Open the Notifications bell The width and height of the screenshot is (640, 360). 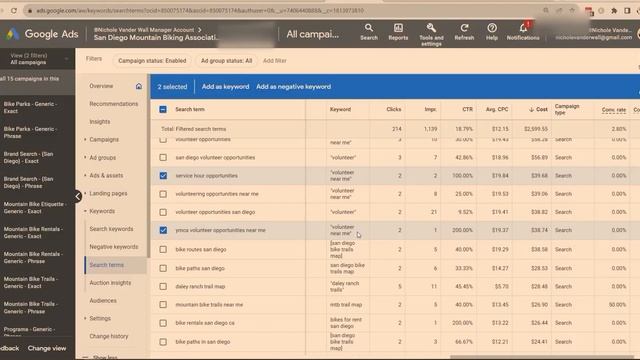point(523,32)
